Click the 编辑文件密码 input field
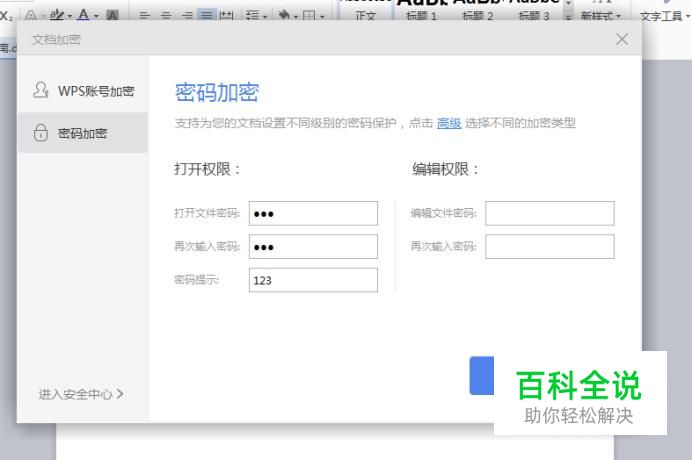This screenshot has width=692, height=460. (x=549, y=213)
